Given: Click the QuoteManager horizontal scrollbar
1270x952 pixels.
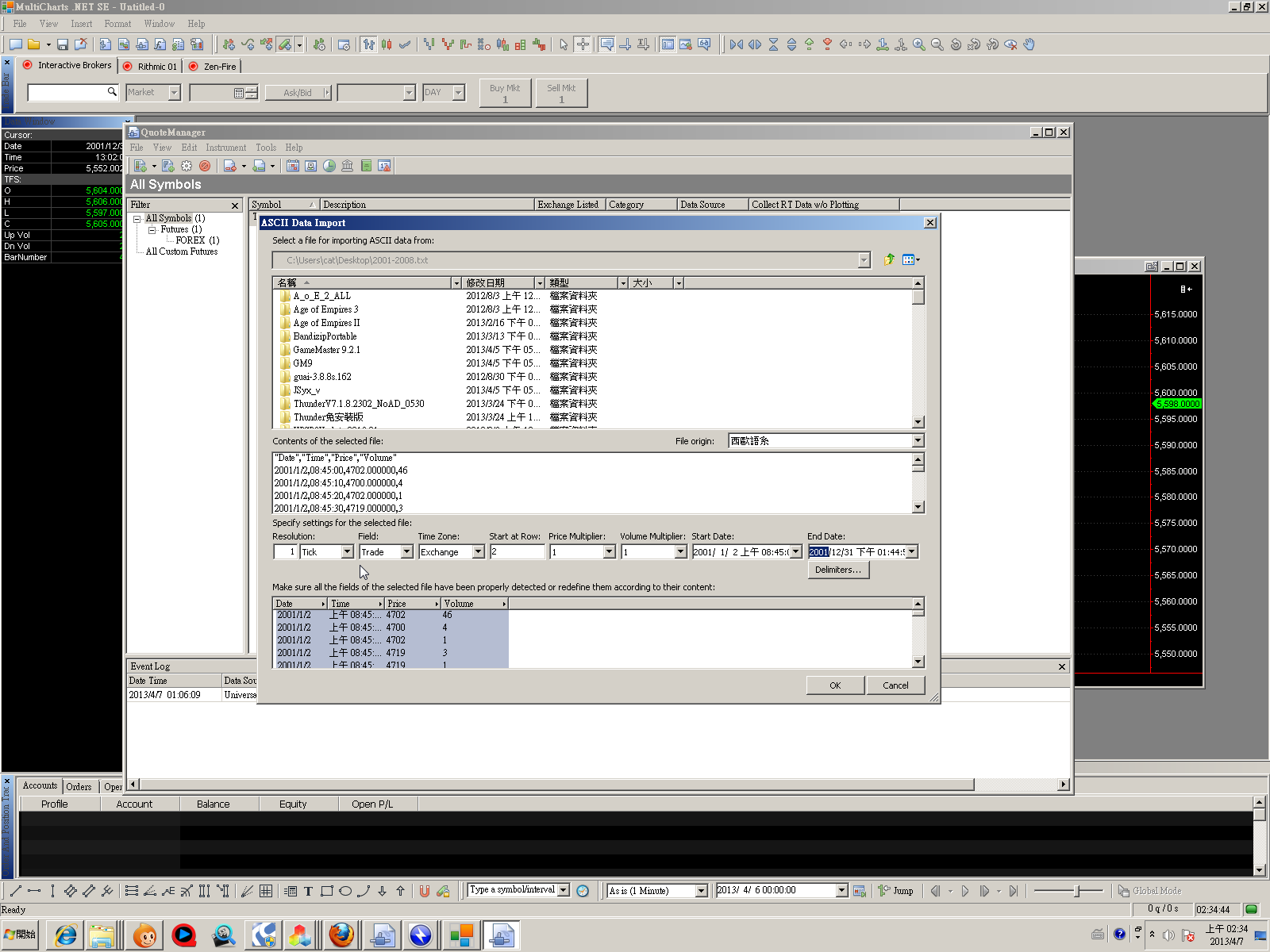Looking at the screenshot, I should coord(556,785).
